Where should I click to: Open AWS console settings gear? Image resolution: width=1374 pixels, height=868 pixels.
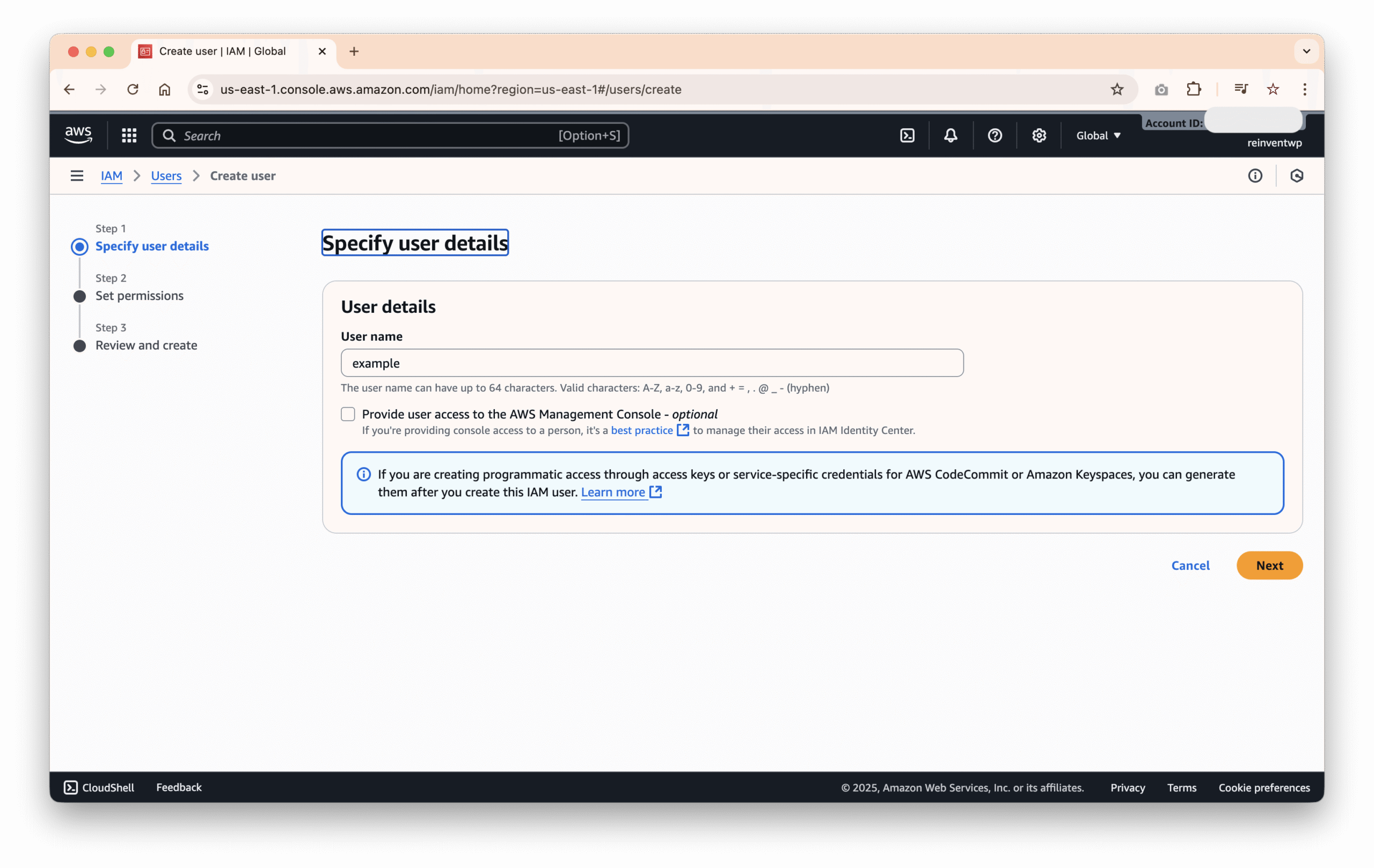(x=1039, y=135)
